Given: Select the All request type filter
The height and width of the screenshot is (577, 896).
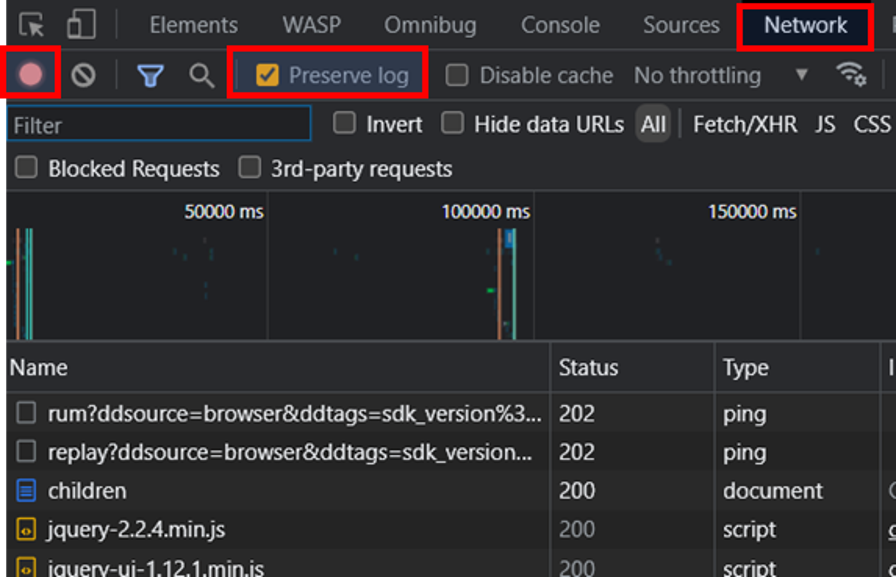Looking at the screenshot, I should pyautogui.click(x=653, y=124).
